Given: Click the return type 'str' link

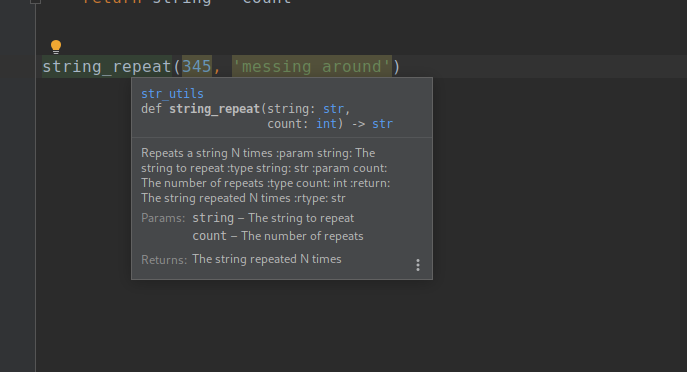Looking at the screenshot, I should pos(382,124).
